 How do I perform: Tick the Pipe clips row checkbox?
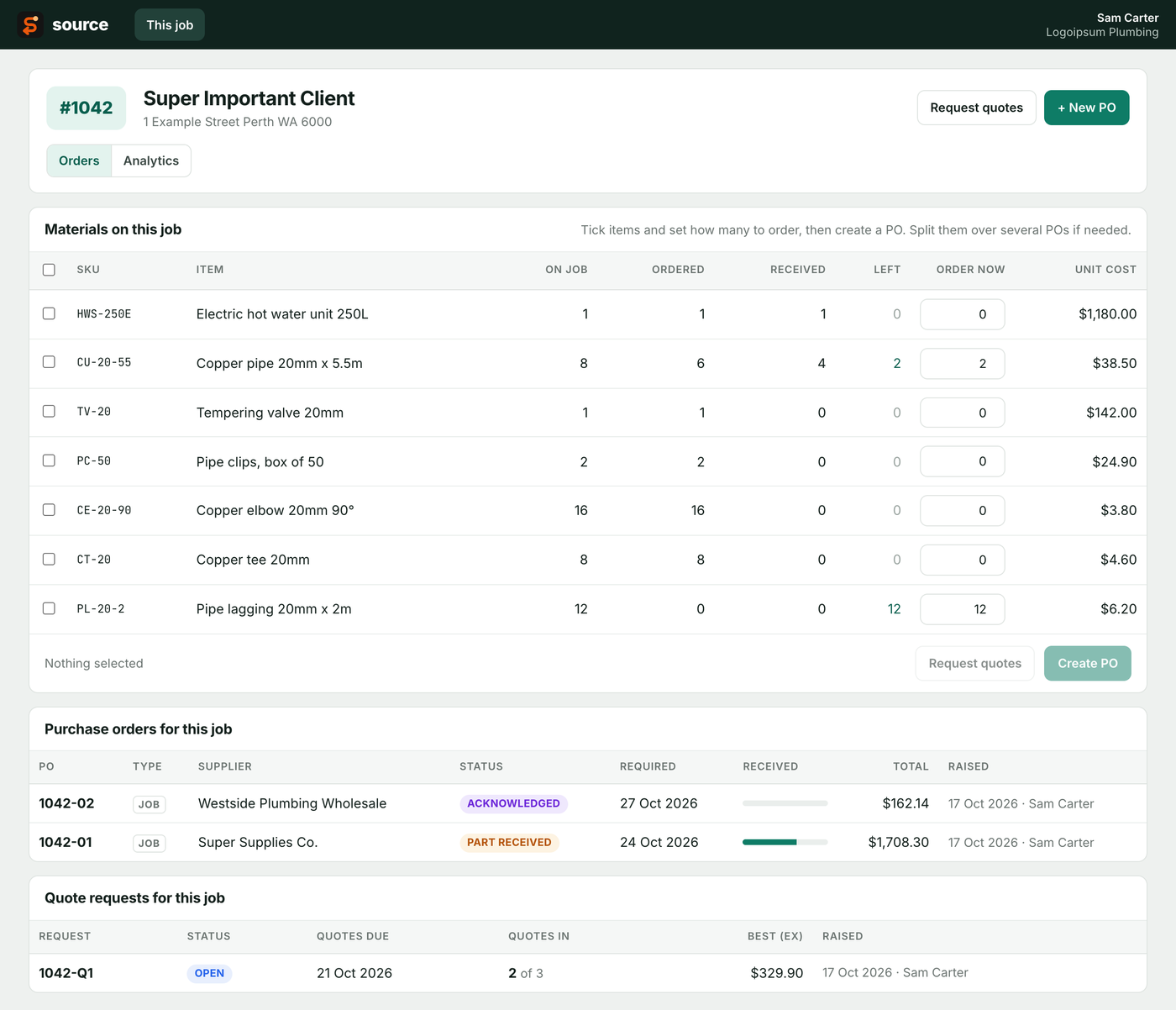click(x=49, y=460)
